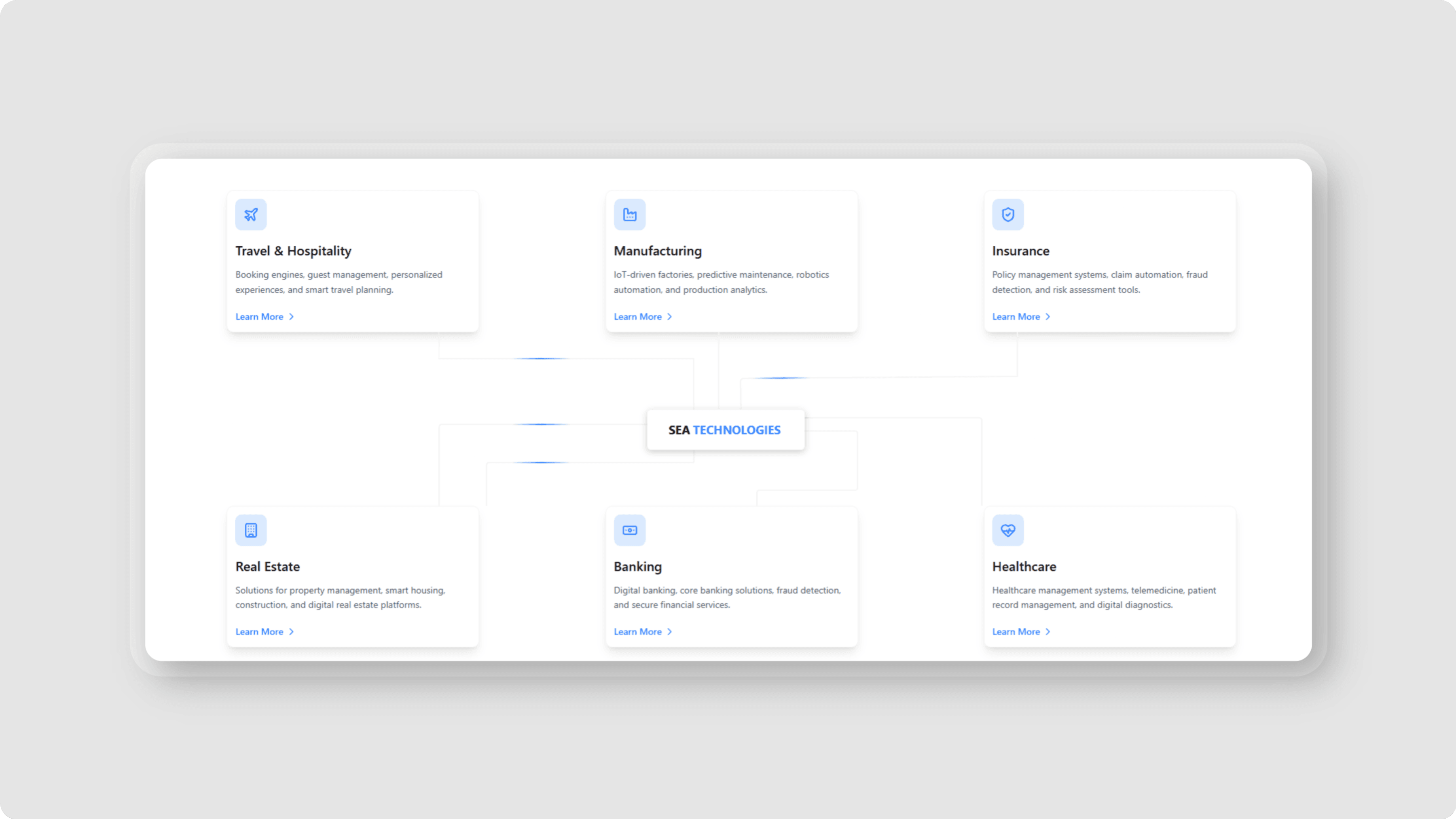This screenshot has height=819, width=1456.
Task: Expand the chevron after Insurance Learn More
Action: click(x=1048, y=317)
